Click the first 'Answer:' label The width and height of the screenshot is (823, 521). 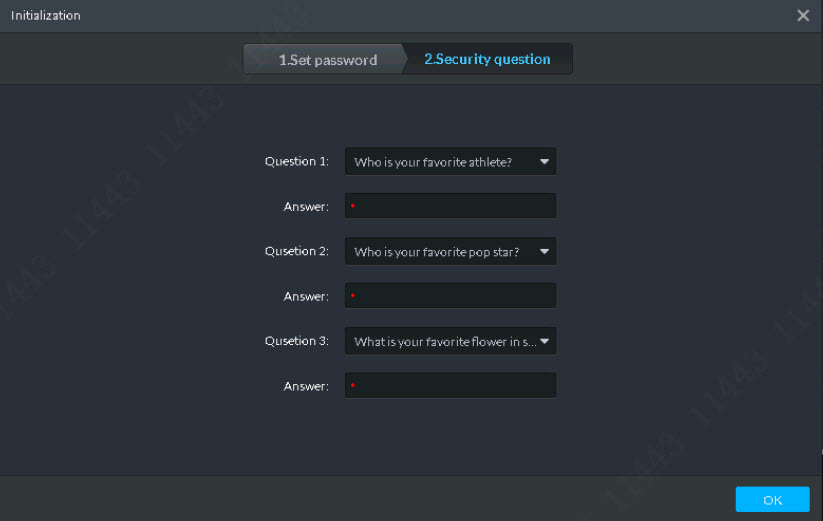point(306,207)
